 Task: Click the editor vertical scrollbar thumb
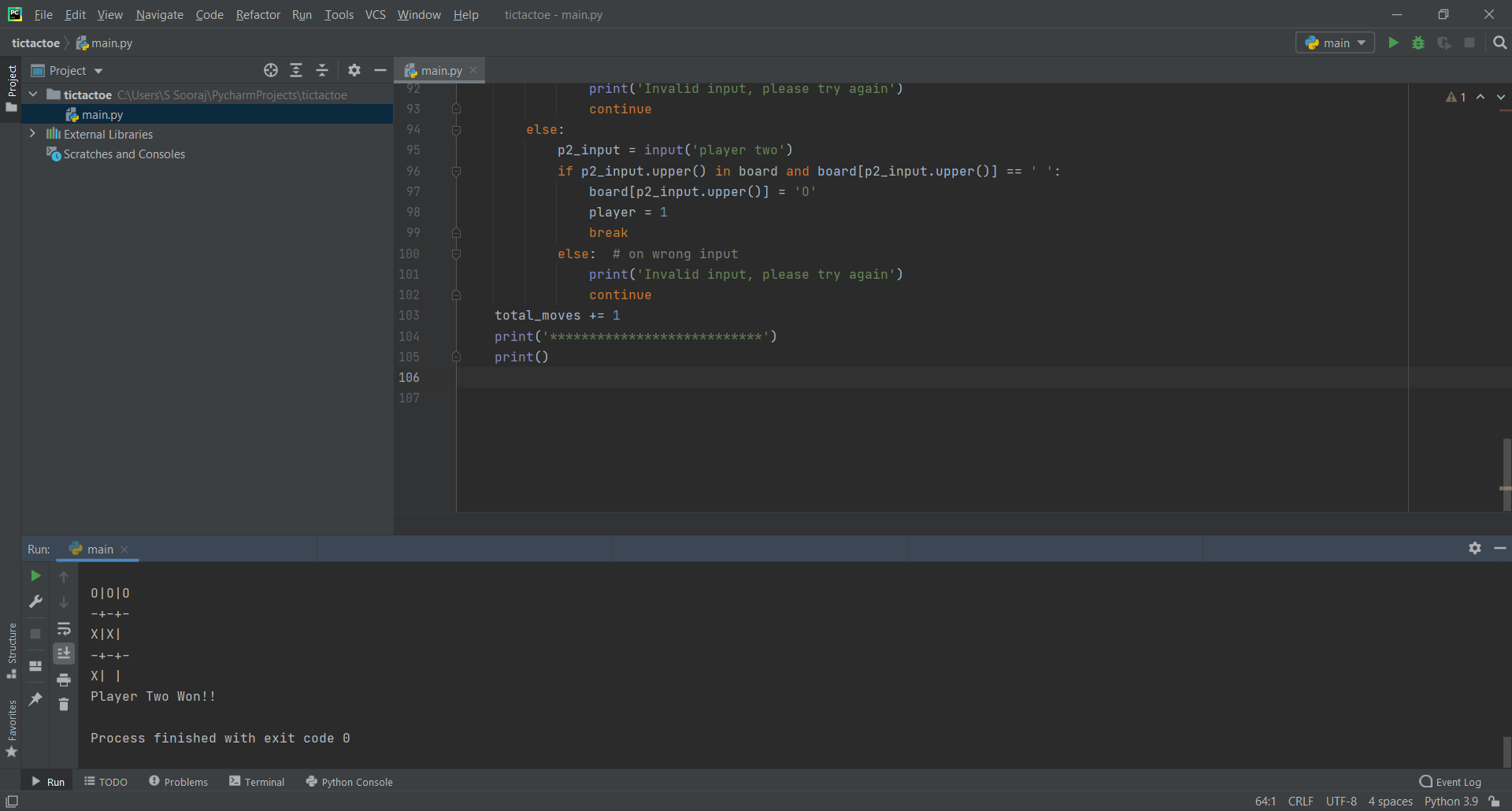pyautogui.click(x=1506, y=474)
